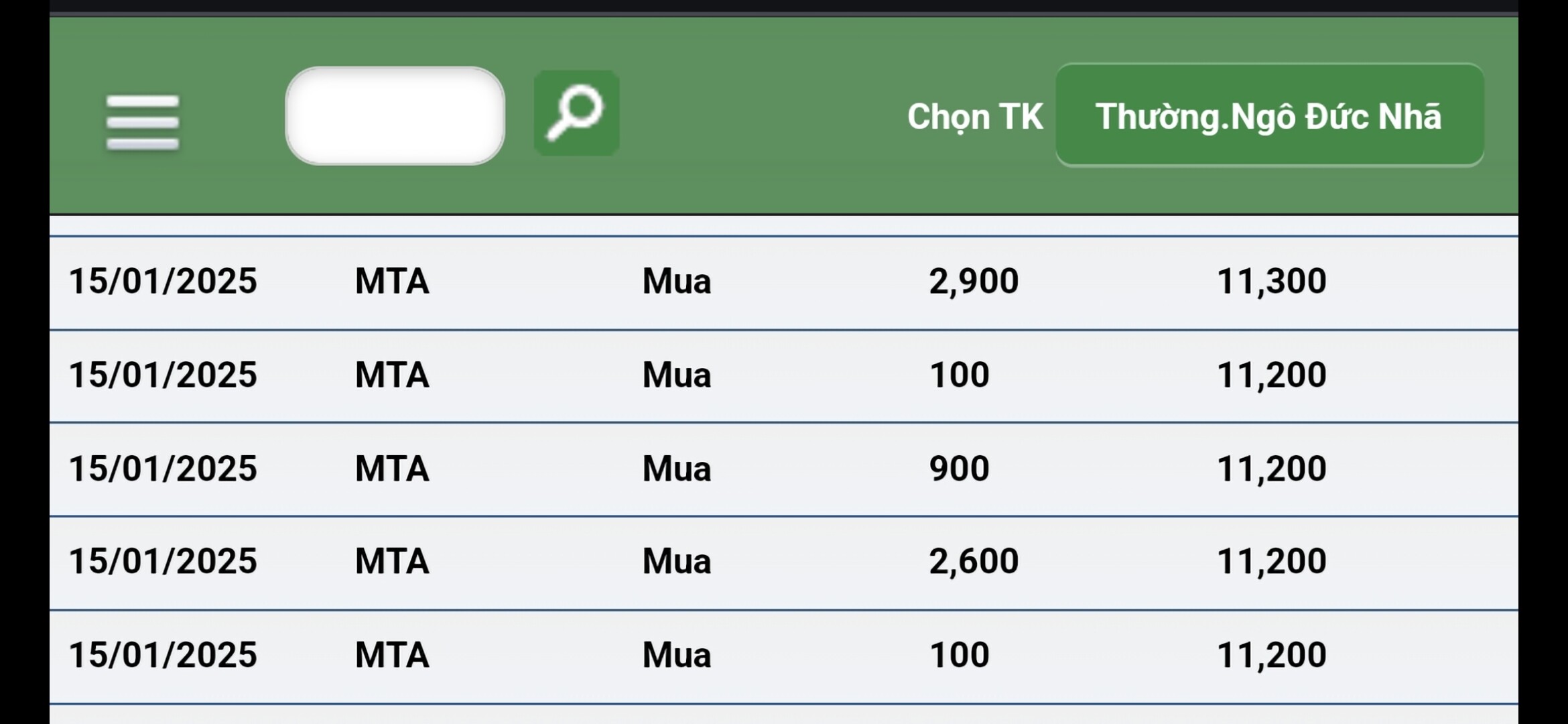The height and width of the screenshot is (724, 1568).
Task: Click the Chọn TK label
Action: click(974, 117)
